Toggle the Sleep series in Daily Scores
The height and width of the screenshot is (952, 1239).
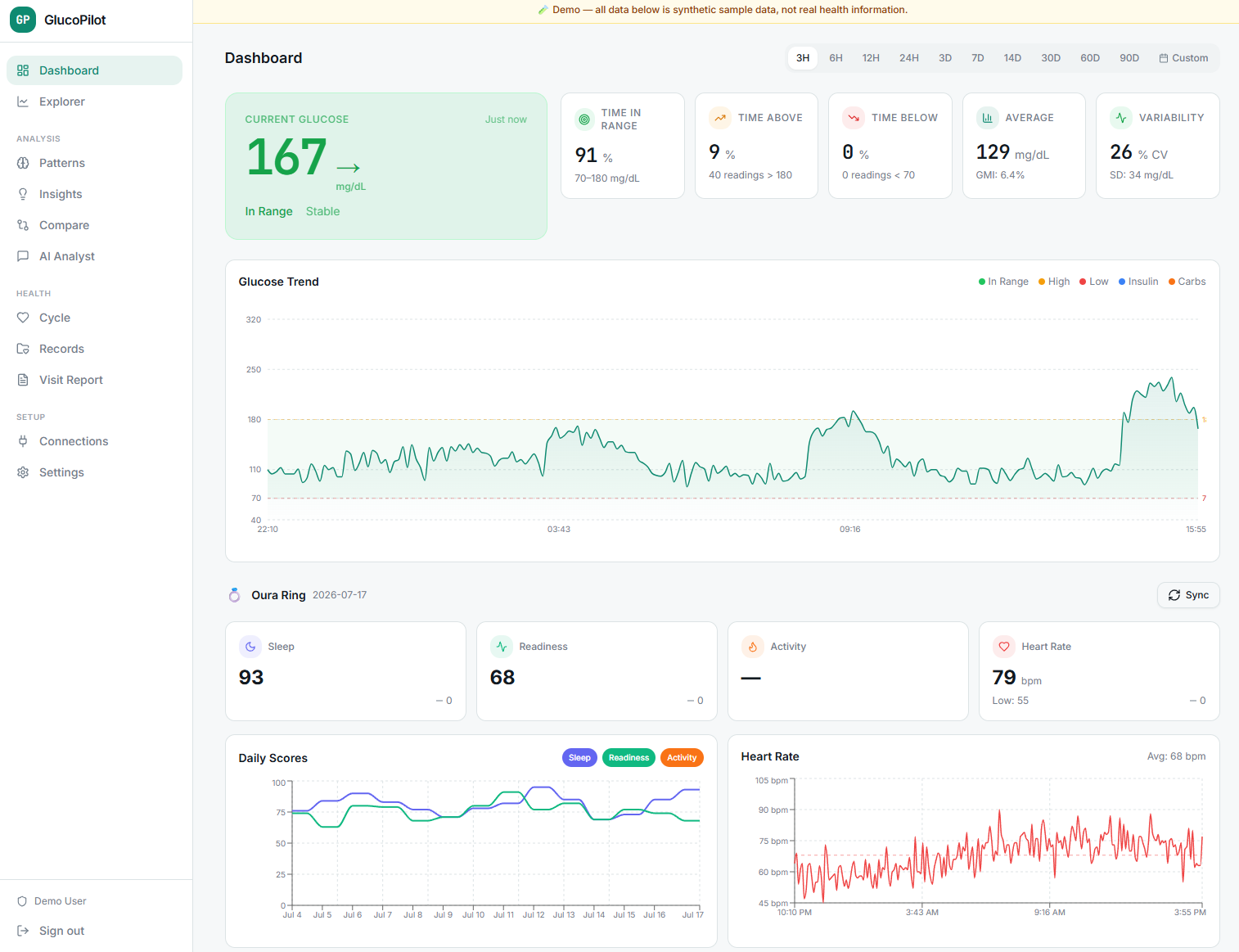[x=579, y=758]
